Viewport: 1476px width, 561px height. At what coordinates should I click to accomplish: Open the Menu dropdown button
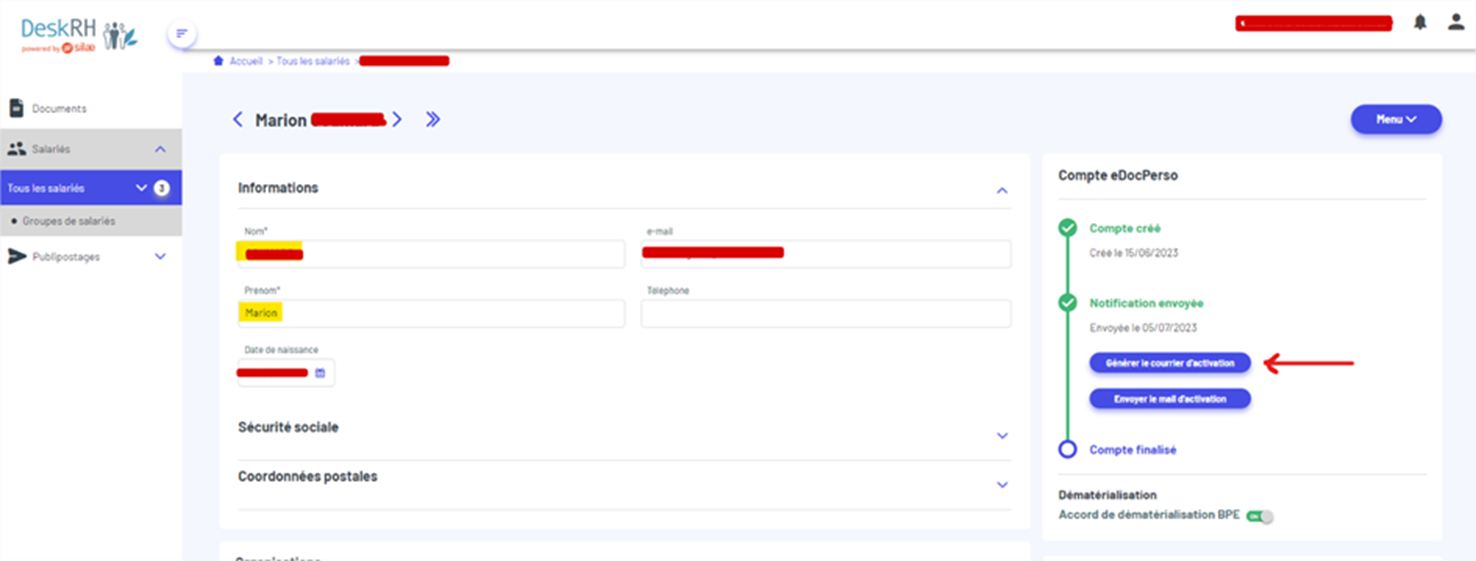(x=1396, y=119)
